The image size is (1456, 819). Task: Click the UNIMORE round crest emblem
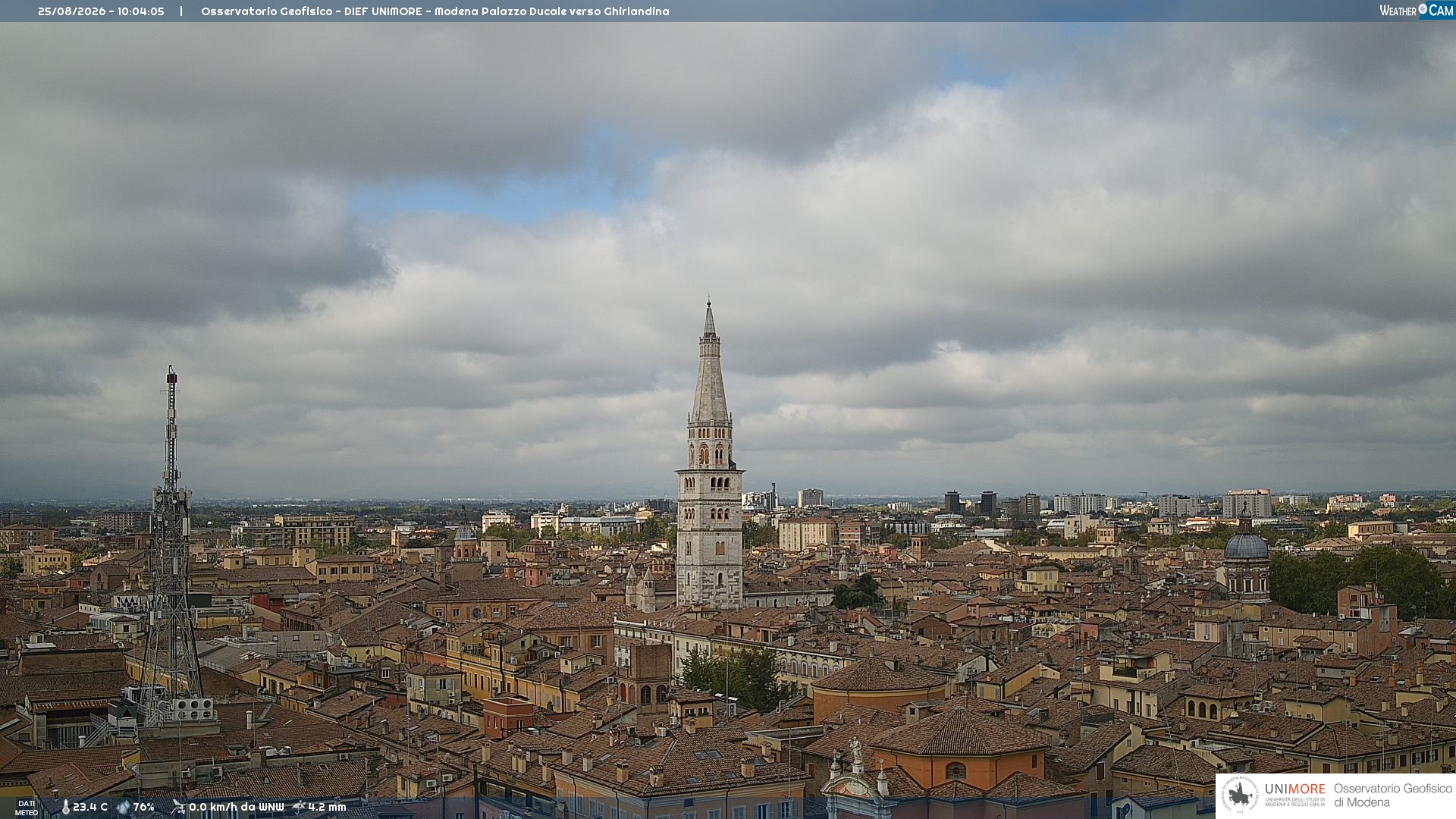1241,795
